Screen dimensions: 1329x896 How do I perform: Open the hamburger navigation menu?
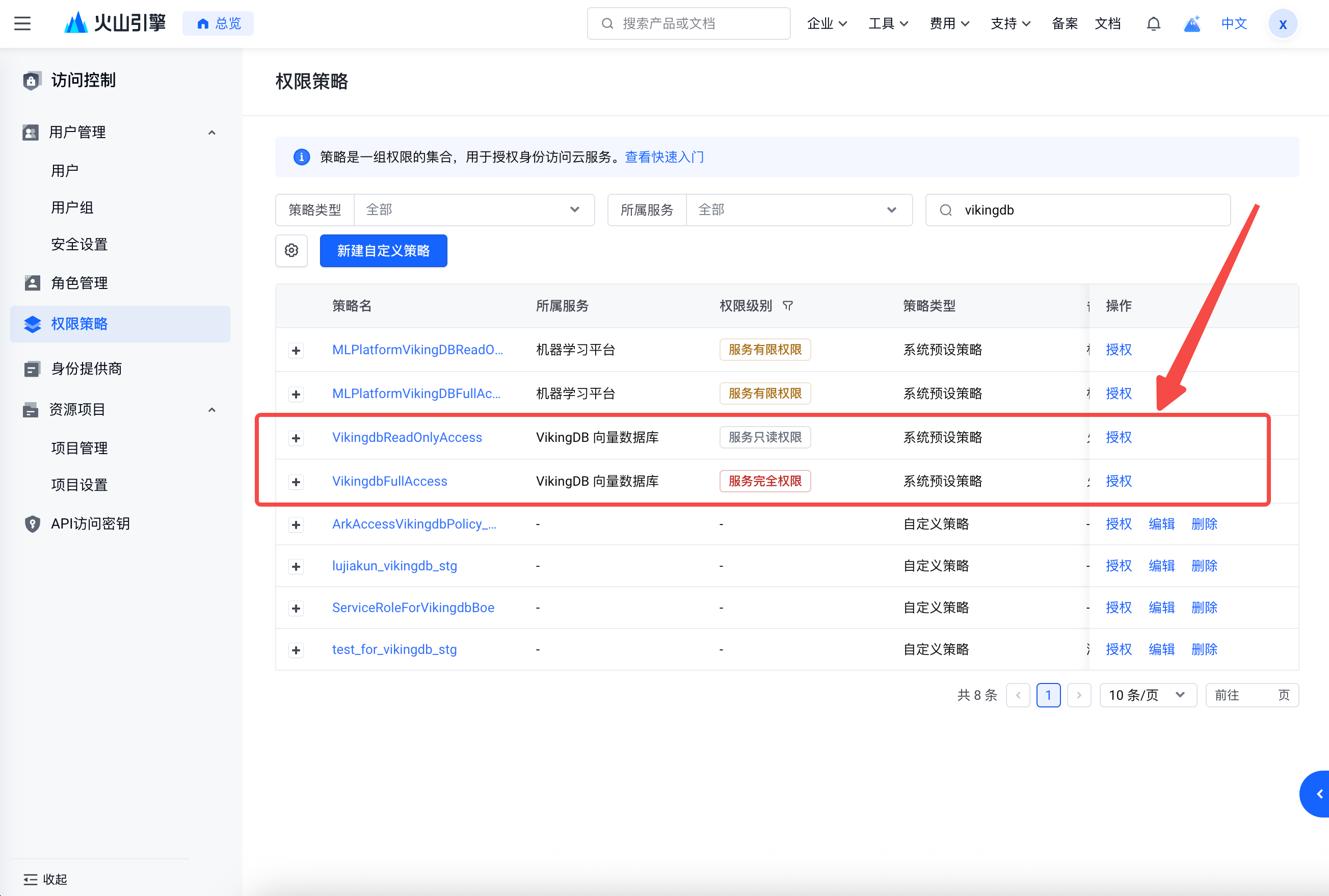pyautogui.click(x=22, y=23)
